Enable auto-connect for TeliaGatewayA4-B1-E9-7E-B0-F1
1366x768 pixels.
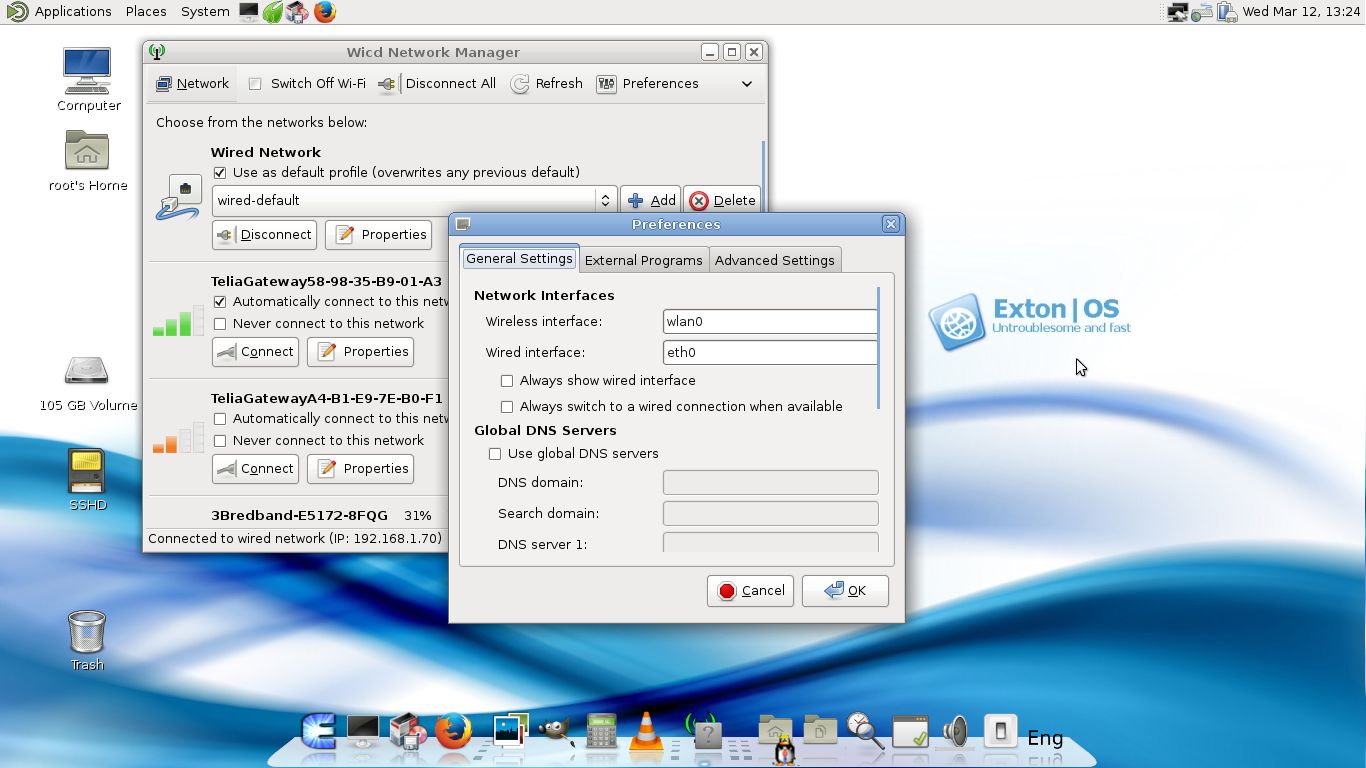pos(220,419)
